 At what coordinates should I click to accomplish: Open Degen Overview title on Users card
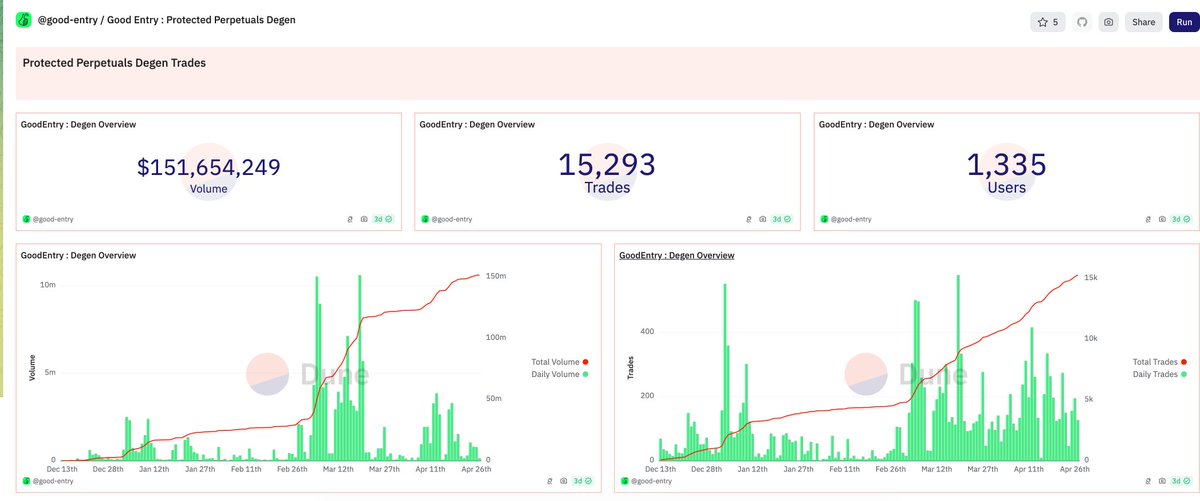pyautogui.click(x=877, y=125)
